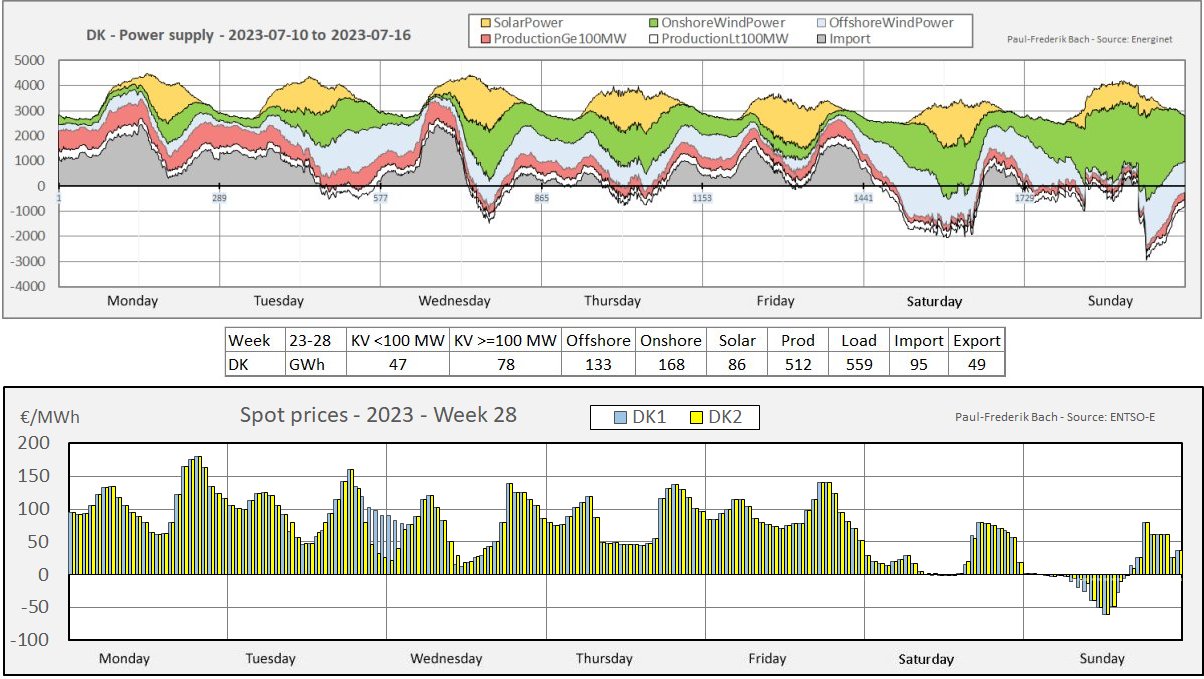Image resolution: width=1204 pixels, height=679 pixels.
Task: Click the 577 x-axis marker
Action: [x=380, y=200]
